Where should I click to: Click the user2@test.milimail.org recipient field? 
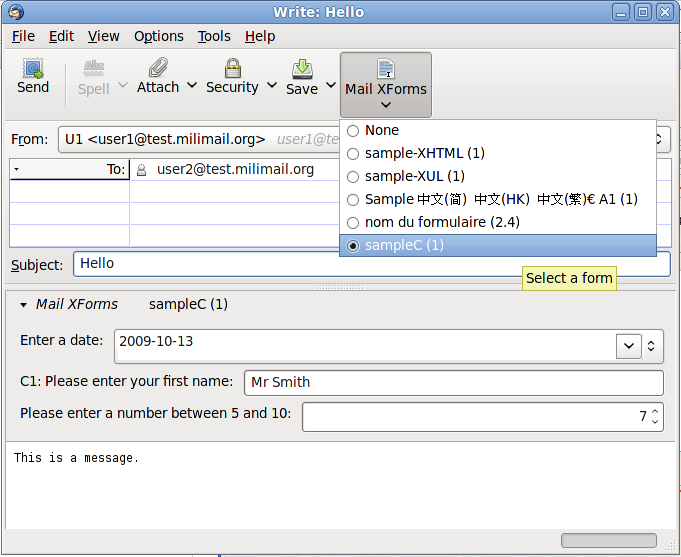[x=235, y=169]
